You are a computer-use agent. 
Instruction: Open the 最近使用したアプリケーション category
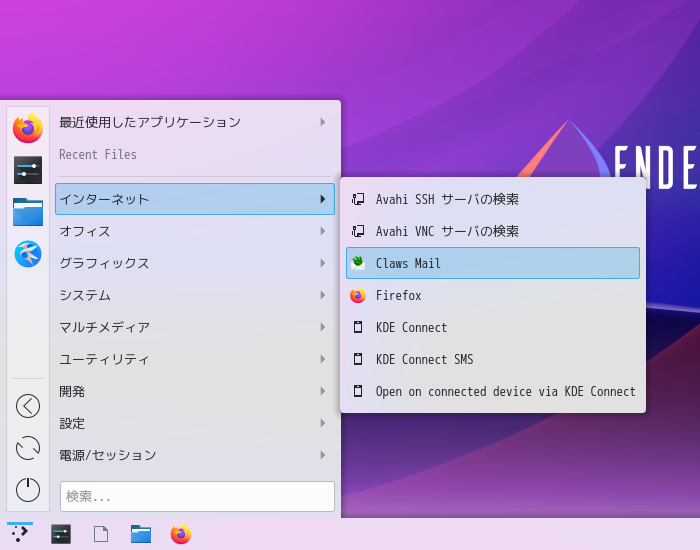(195, 122)
